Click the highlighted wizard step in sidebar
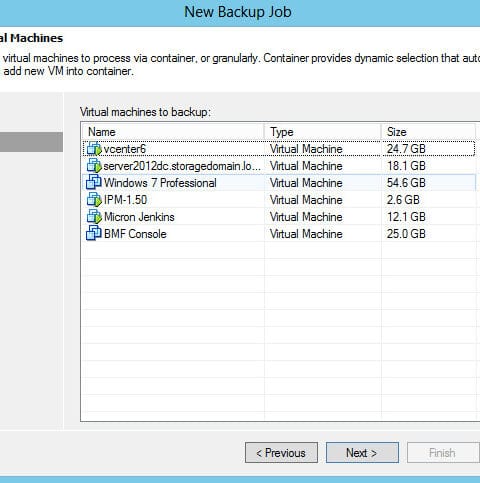Viewport: 480px width, 483px height. click(x=31, y=142)
